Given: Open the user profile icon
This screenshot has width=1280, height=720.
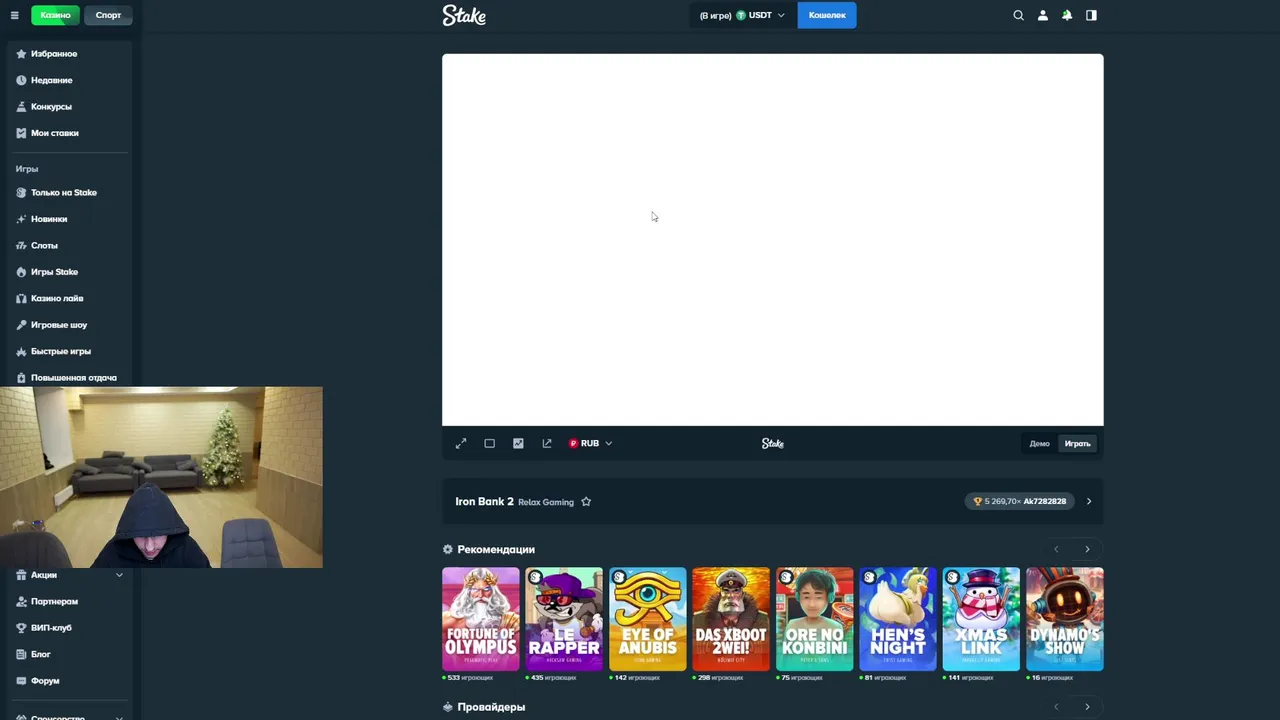Looking at the screenshot, I should (x=1042, y=15).
